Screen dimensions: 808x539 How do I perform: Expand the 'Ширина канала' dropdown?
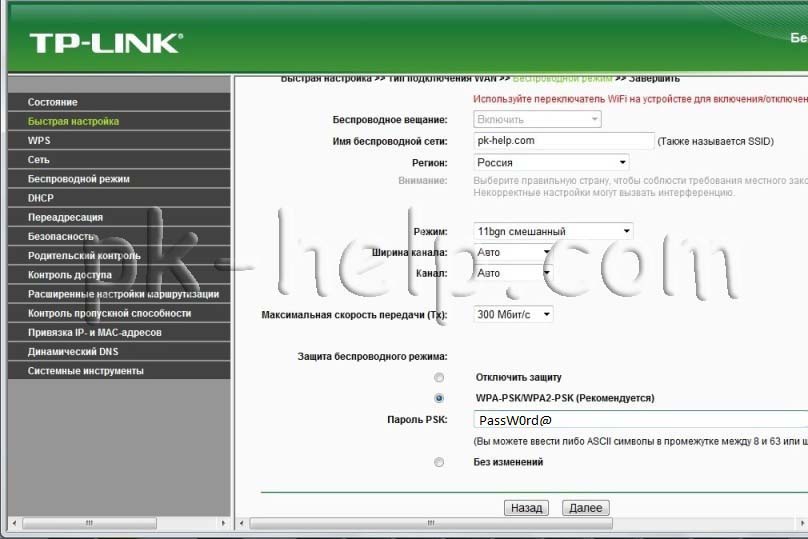513,252
